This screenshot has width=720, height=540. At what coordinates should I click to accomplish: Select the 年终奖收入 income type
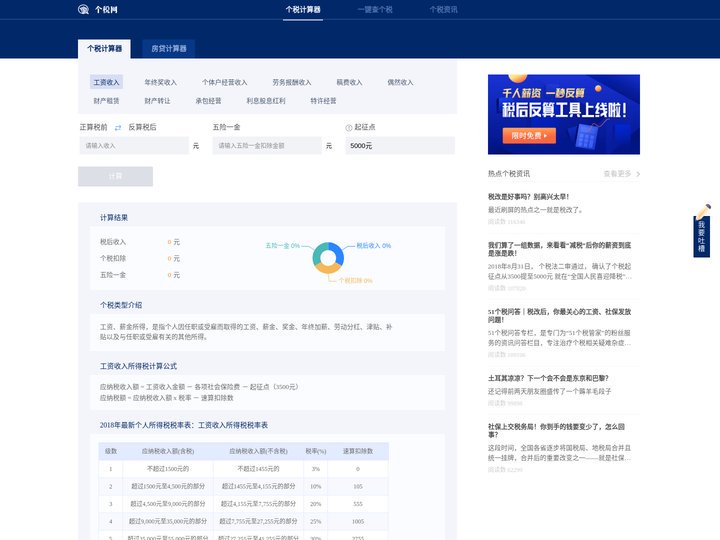pyautogui.click(x=160, y=82)
